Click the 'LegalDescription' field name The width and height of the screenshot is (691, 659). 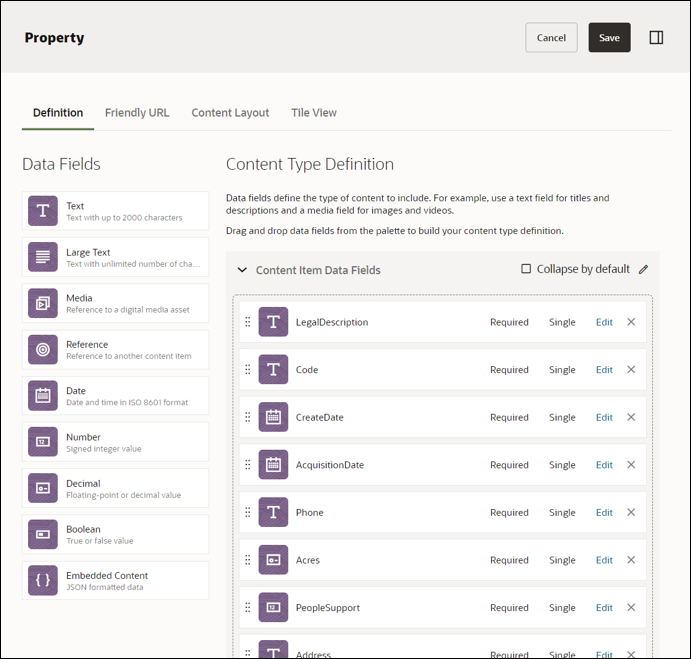tap(332, 322)
